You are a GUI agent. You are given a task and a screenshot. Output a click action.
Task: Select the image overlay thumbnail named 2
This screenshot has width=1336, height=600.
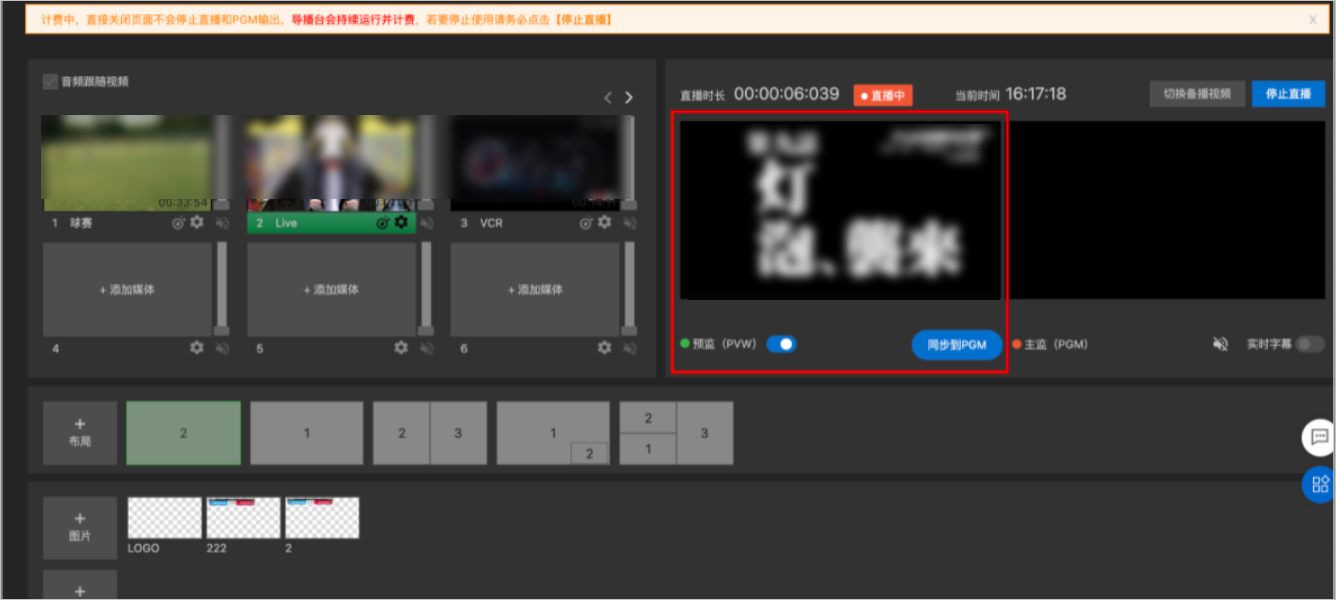tap(322, 518)
